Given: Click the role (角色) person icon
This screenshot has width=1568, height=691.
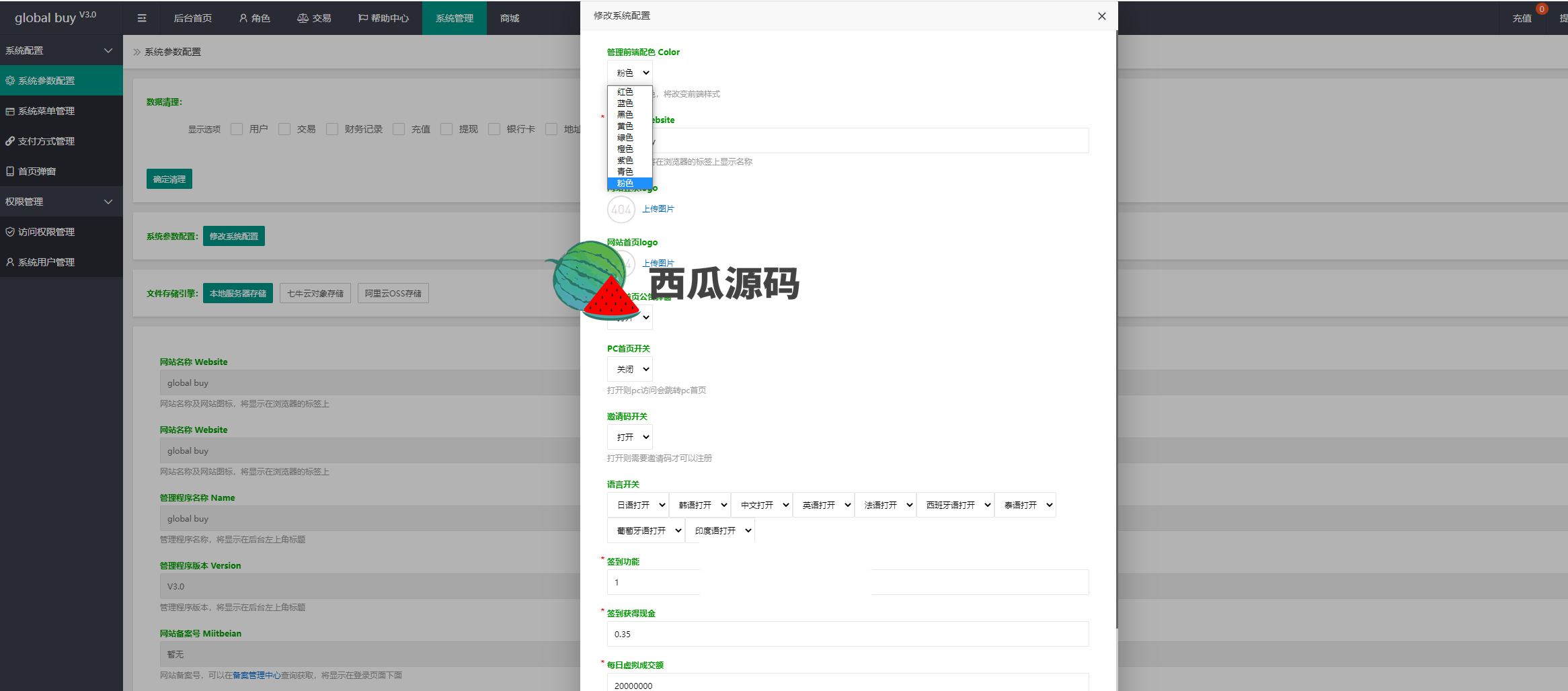Looking at the screenshot, I should (x=243, y=18).
